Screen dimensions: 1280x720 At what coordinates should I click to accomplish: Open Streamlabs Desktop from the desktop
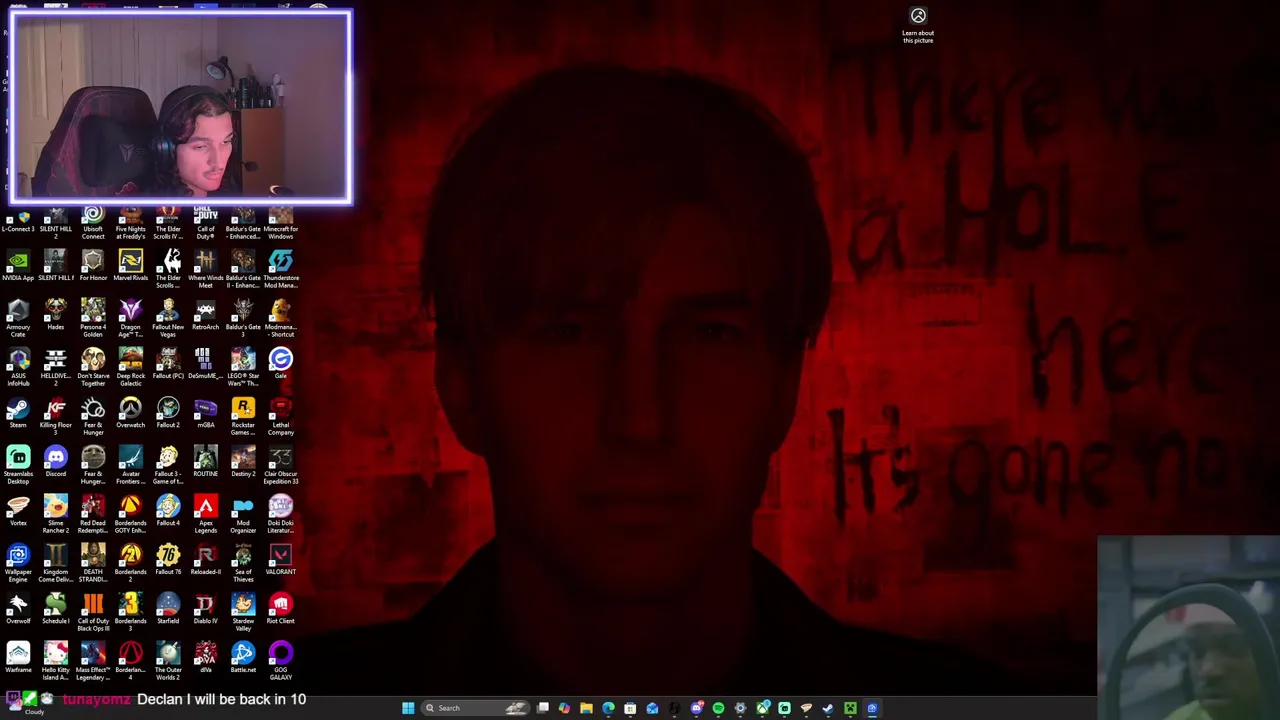(18, 464)
